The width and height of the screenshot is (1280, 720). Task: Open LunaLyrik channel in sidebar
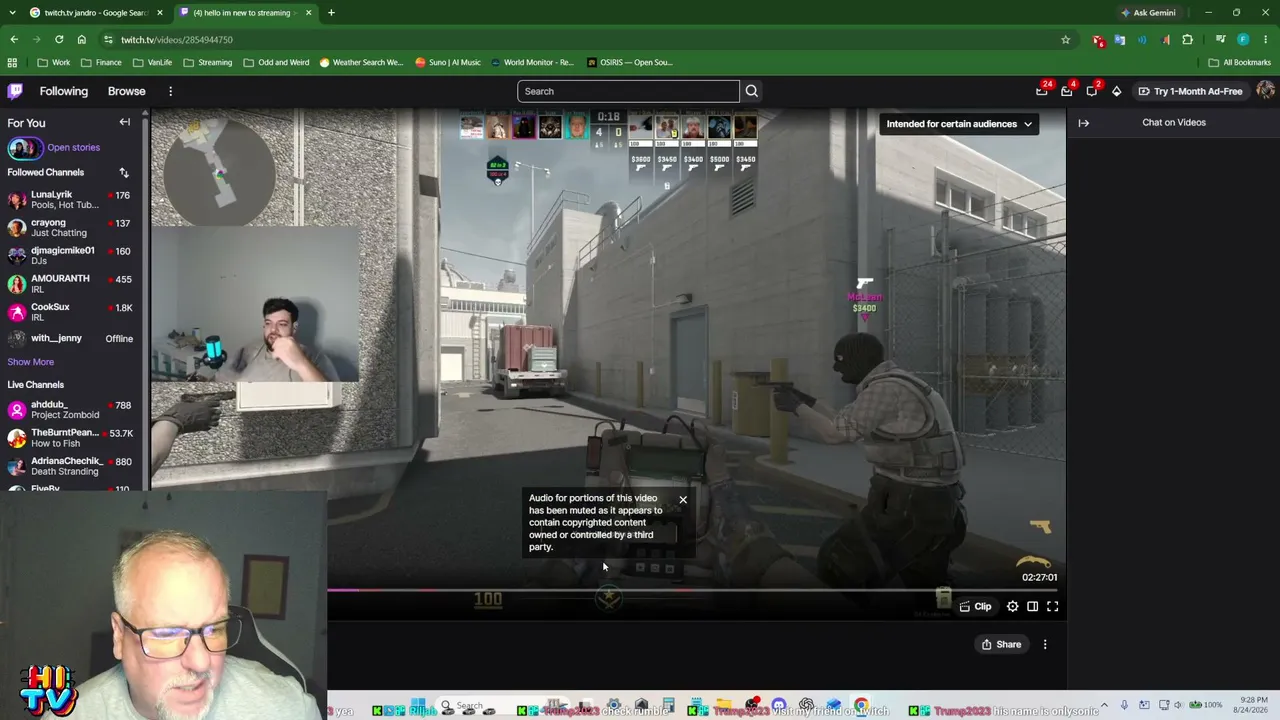tap(70, 200)
